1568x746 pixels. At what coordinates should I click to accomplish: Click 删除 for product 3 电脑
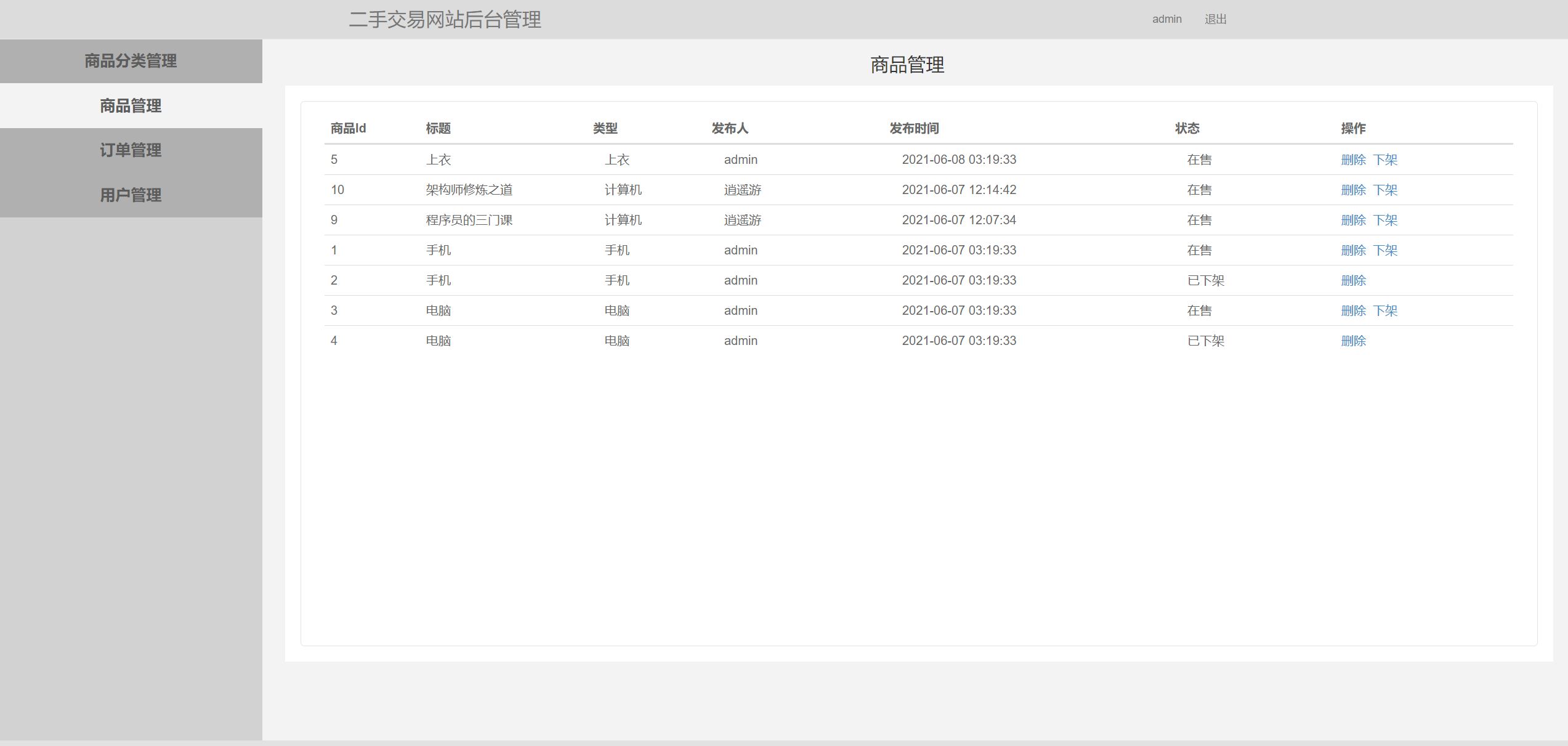point(1353,310)
